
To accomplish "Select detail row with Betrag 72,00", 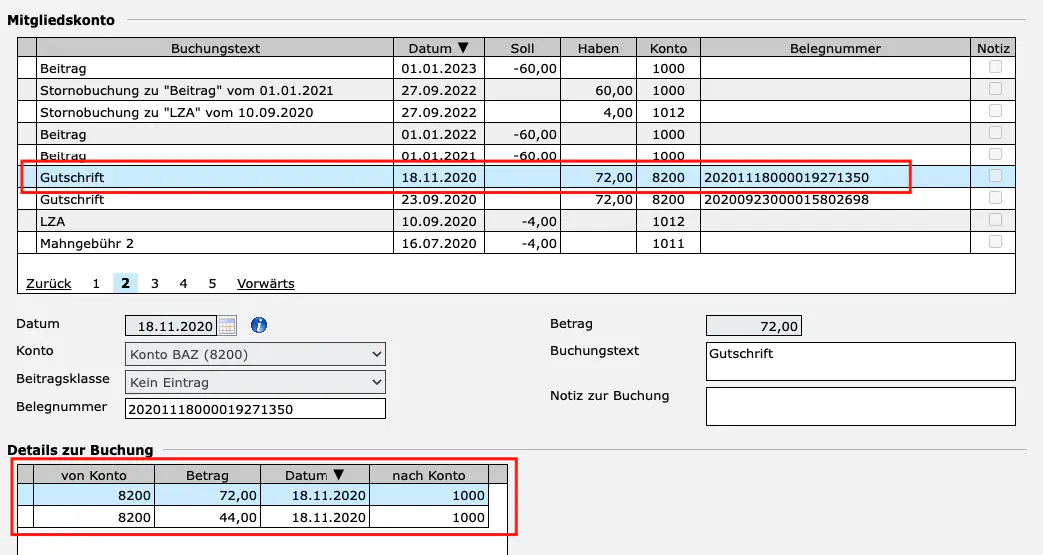I will click(x=253, y=495).
